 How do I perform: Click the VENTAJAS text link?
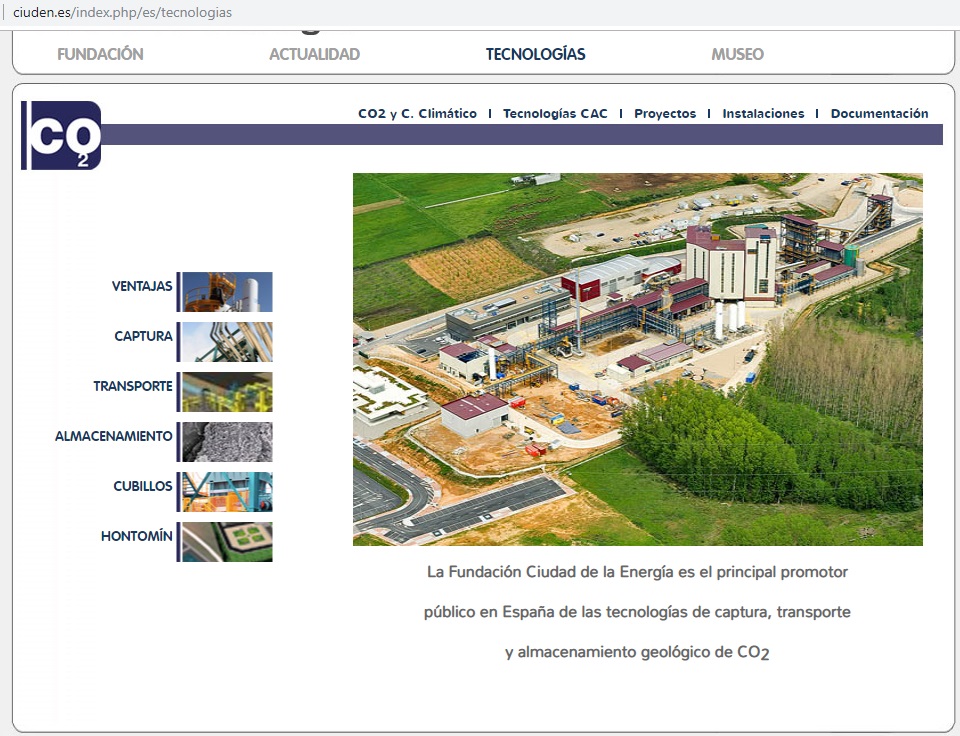142,286
